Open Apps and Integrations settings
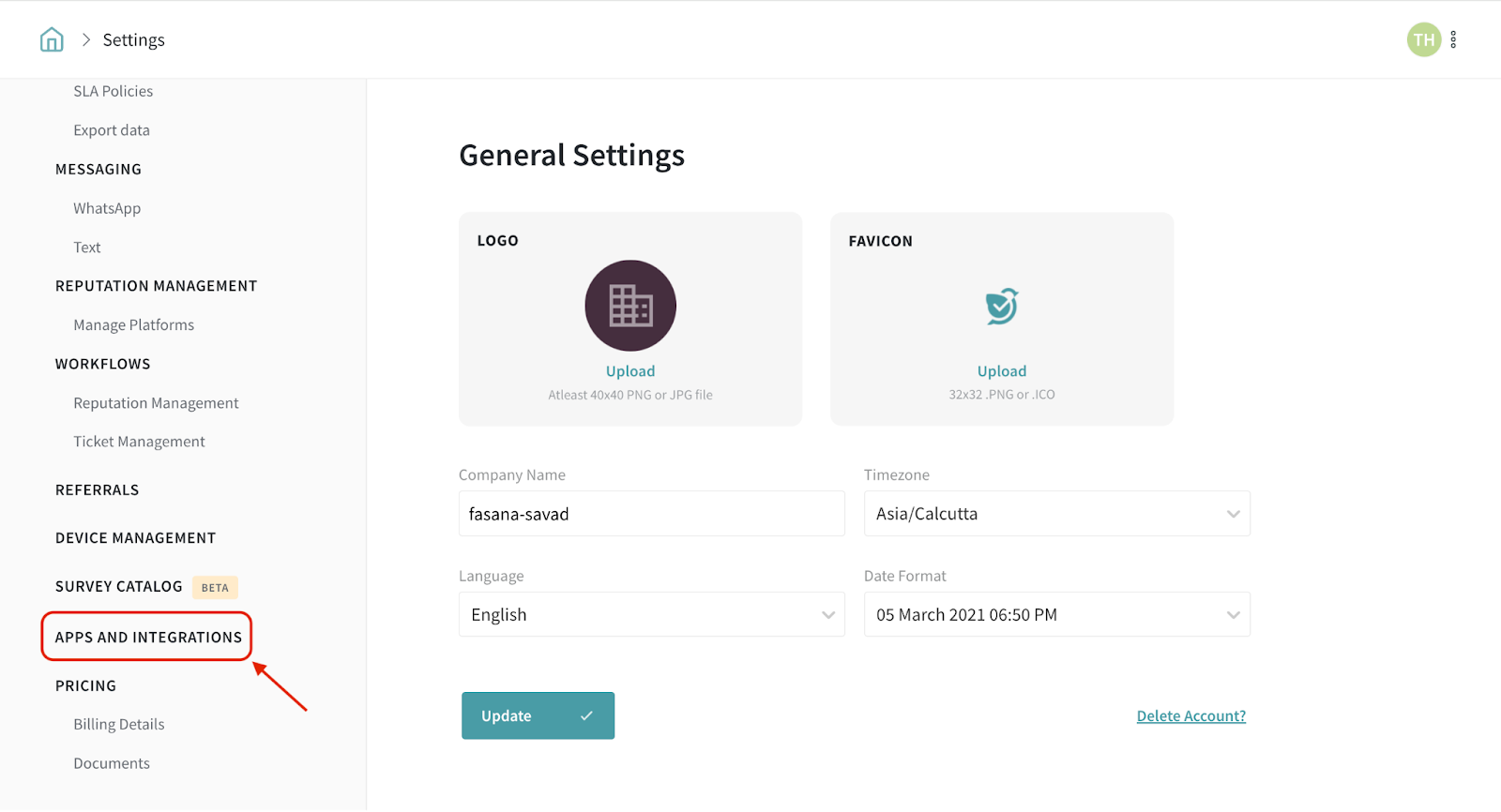 (x=148, y=638)
